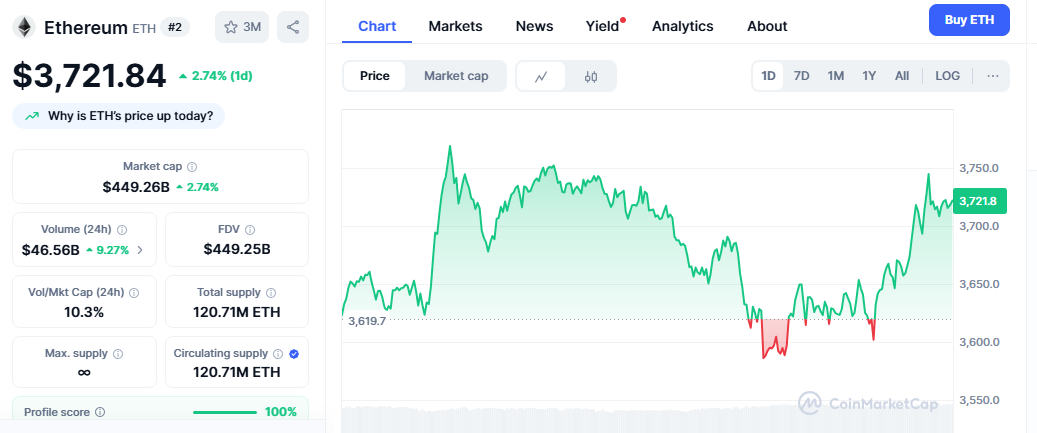
Task: Click the Profile score progress bar
Action: coord(224,412)
